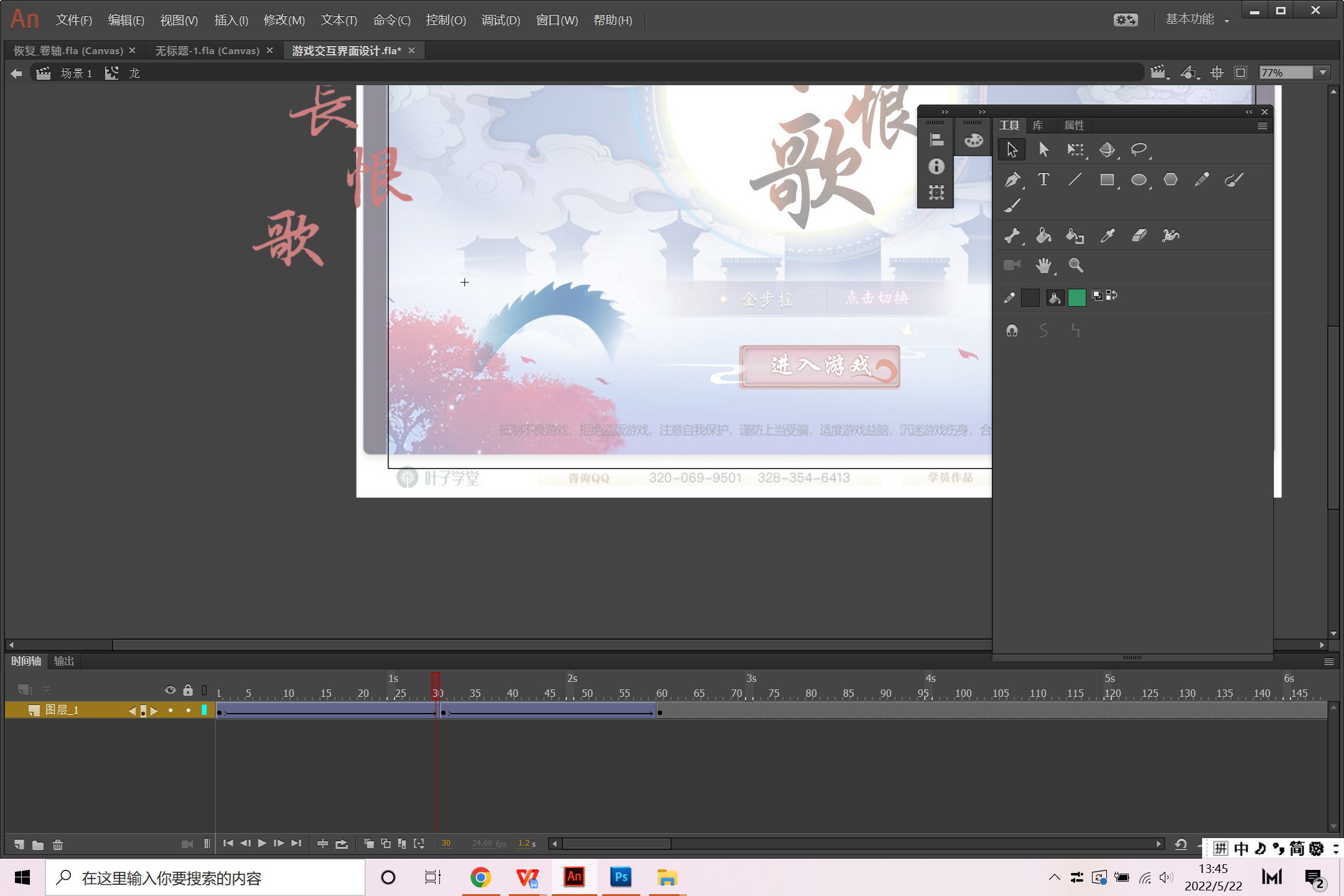Open the timeline panel options menu
This screenshot has height=896, width=1344.
point(1328,661)
